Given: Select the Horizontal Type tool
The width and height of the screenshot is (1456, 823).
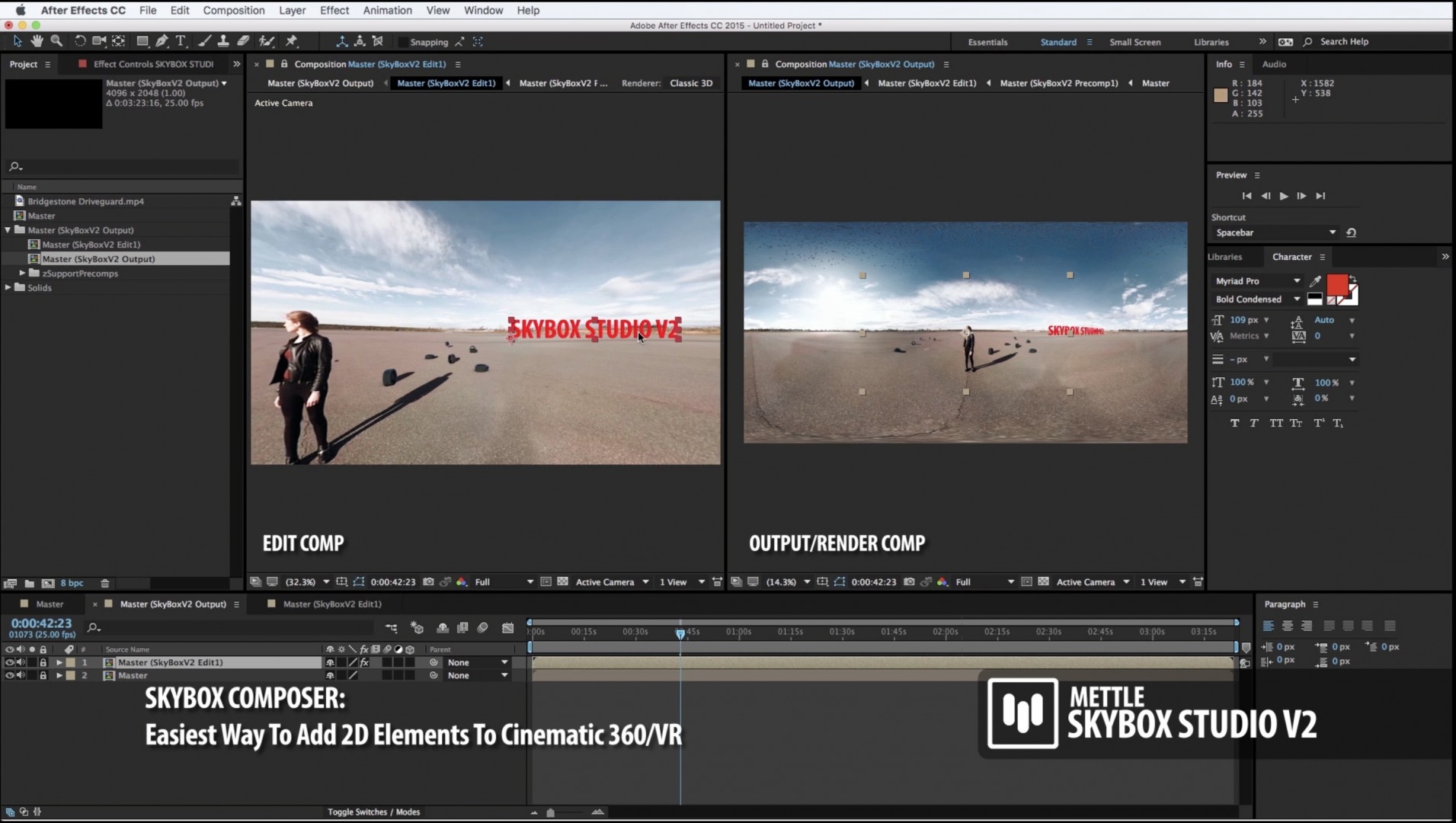Looking at the screenshot, I should (181, 41).
